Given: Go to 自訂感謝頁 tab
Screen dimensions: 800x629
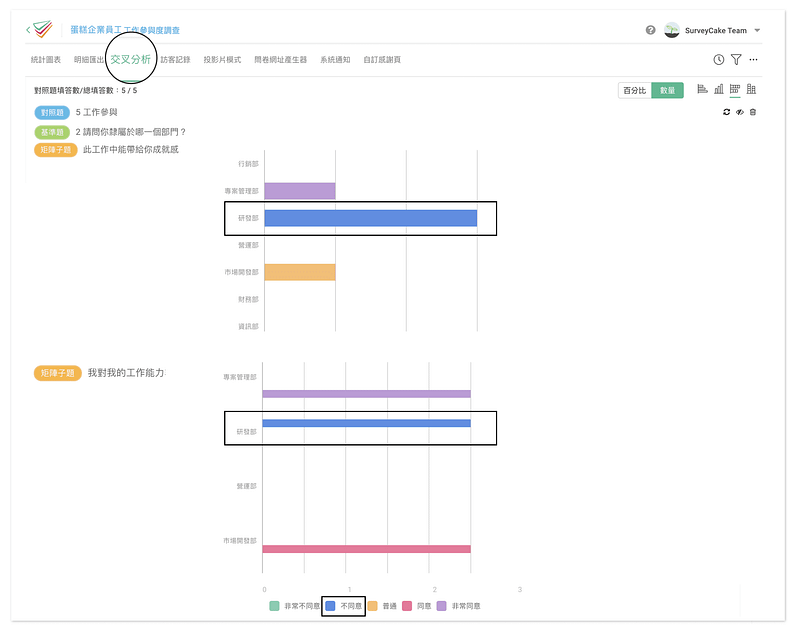Looking at the screenshot, I should 382,60.
